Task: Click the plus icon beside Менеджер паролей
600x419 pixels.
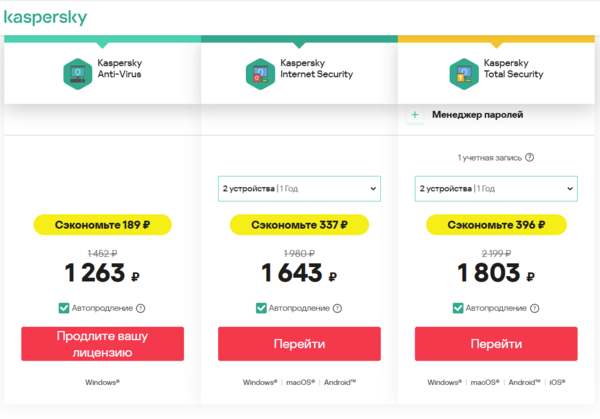Action: coord(416,115)
